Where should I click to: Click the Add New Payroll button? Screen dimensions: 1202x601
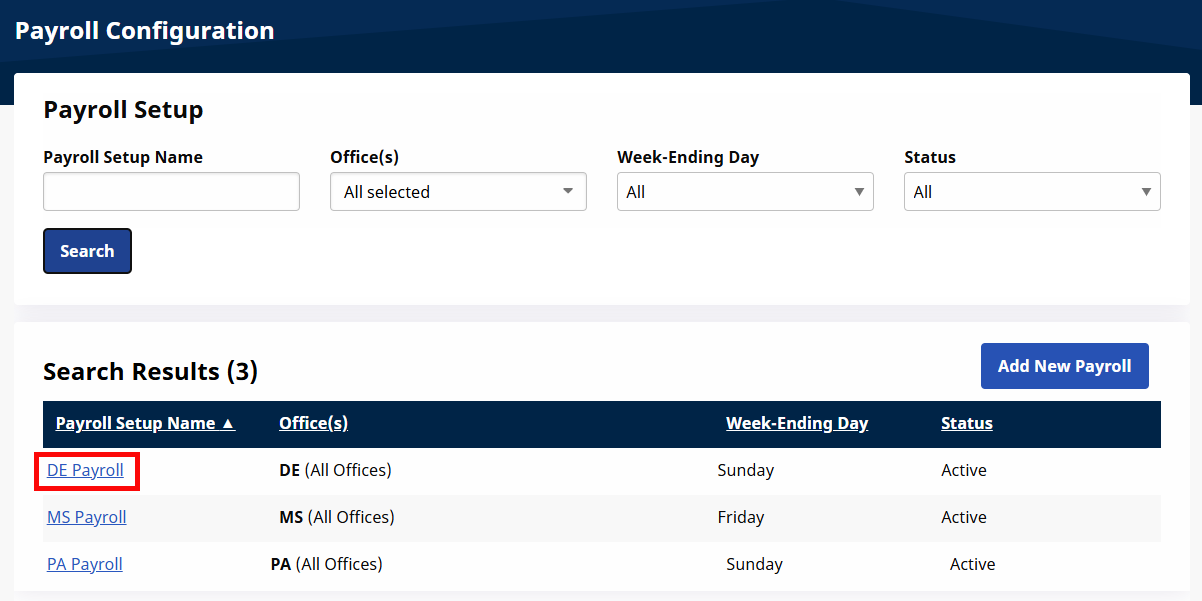[1064, 366]
